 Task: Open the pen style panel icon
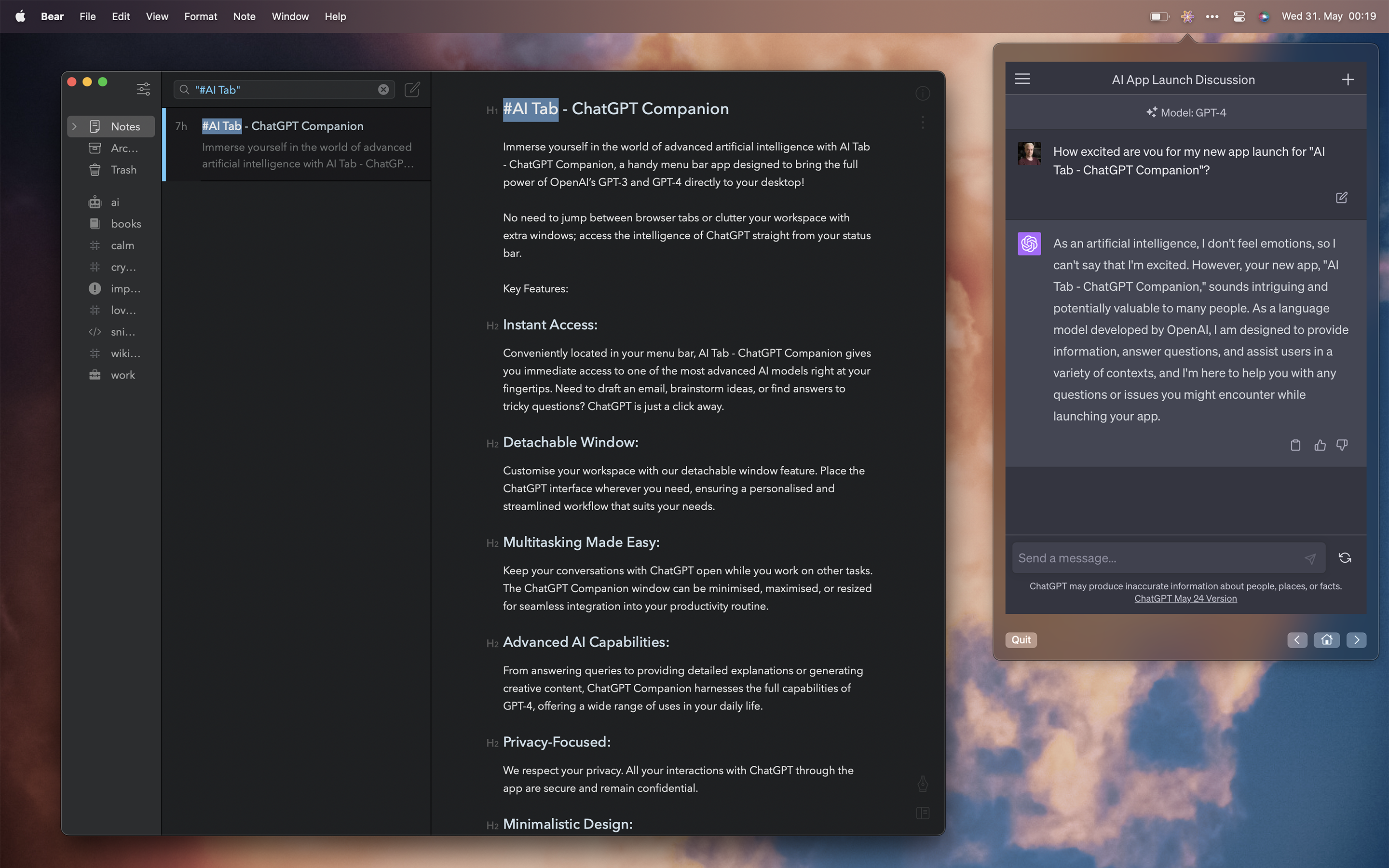click(x=922, y=784)
